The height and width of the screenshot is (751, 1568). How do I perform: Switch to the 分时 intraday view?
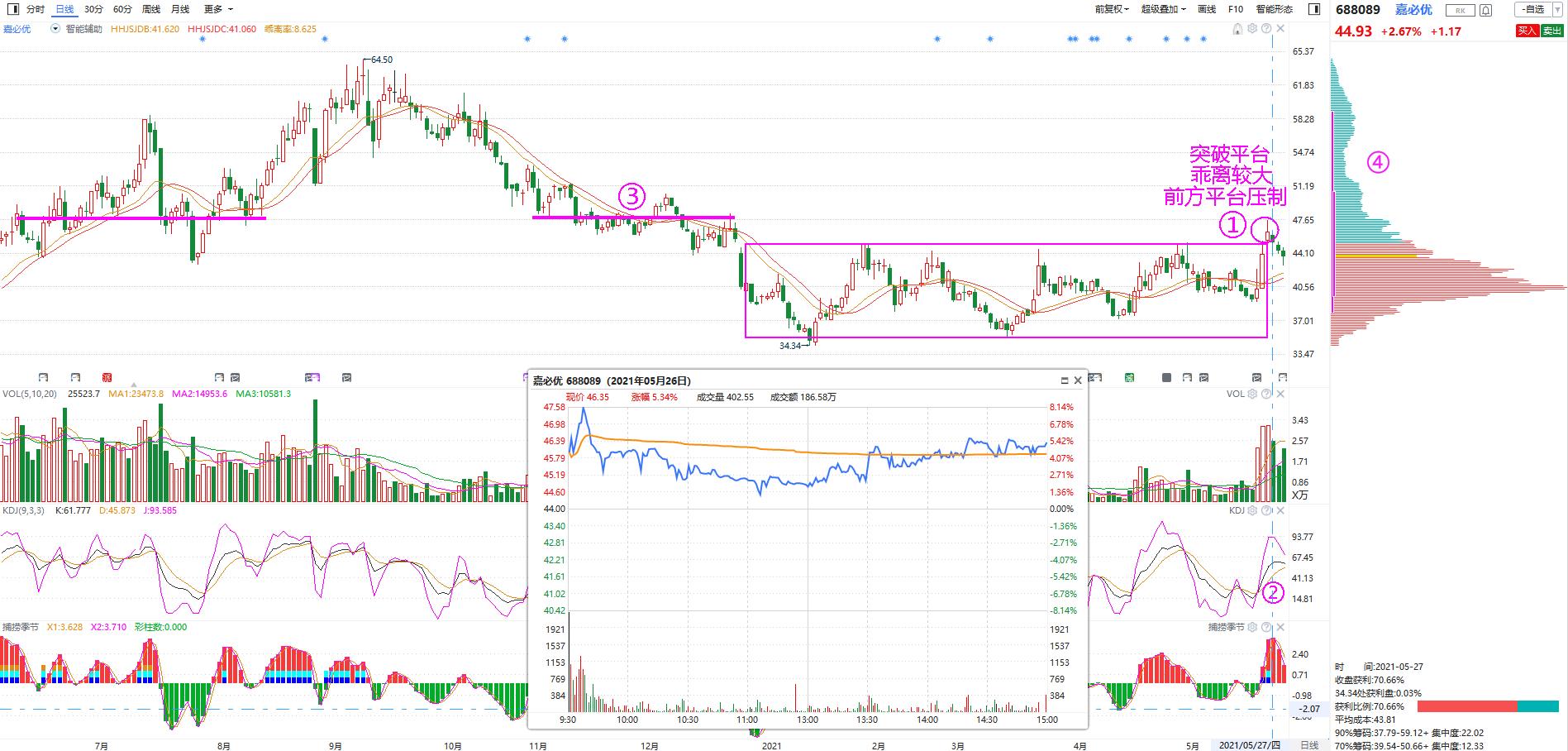(36, 9)
